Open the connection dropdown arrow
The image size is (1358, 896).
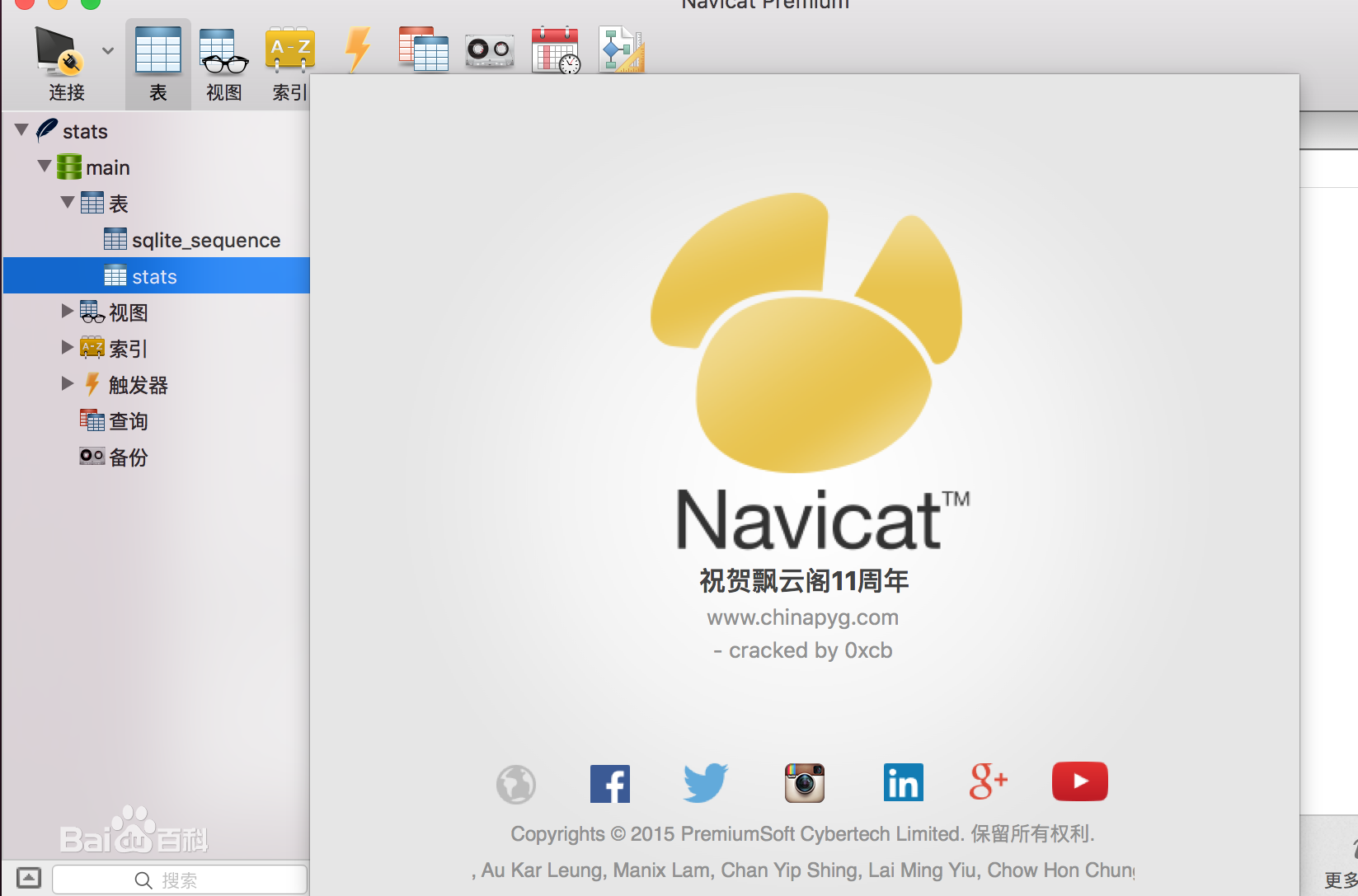108,50
